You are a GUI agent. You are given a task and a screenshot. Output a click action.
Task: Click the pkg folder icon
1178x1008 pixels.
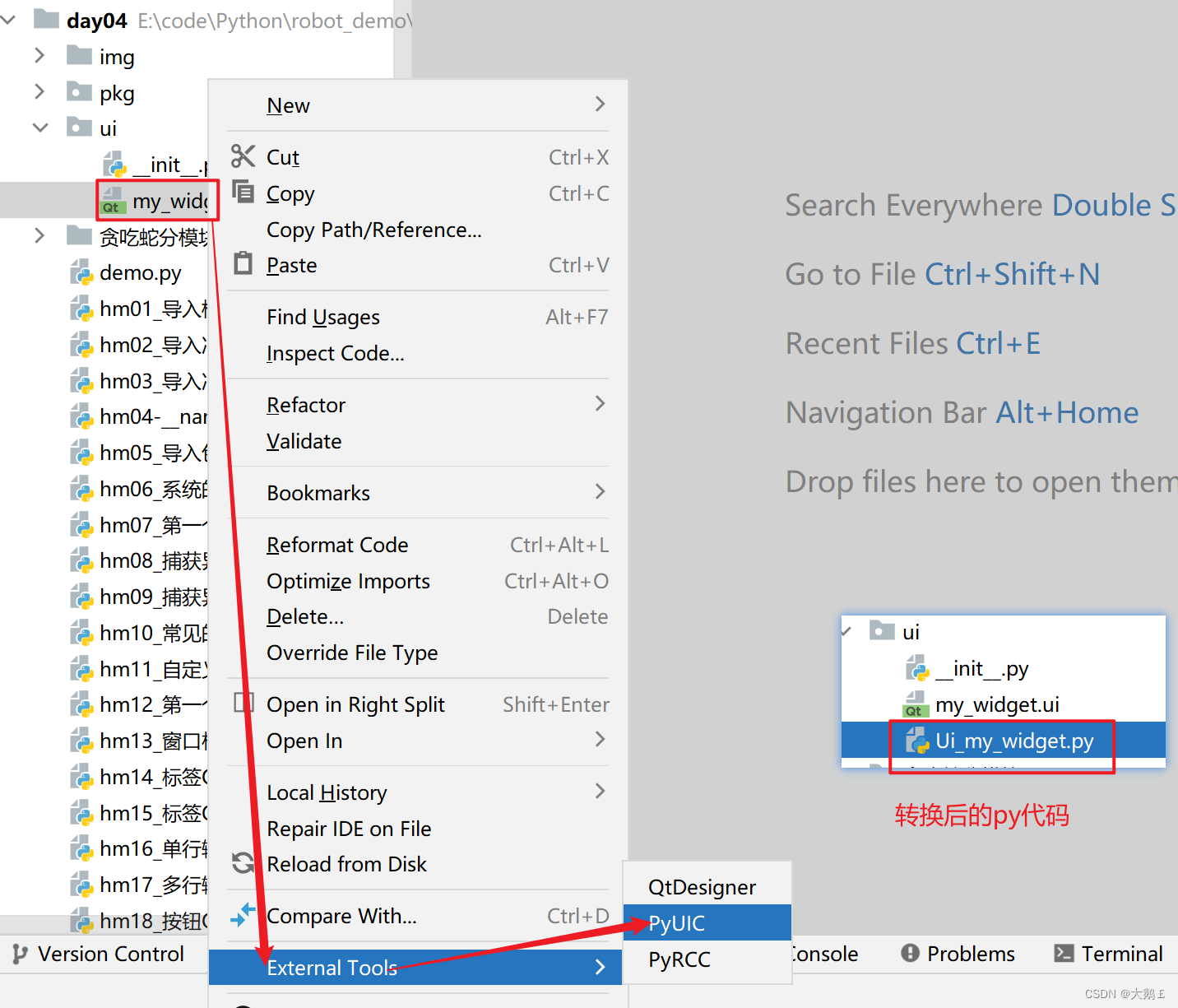pos(79,91)
